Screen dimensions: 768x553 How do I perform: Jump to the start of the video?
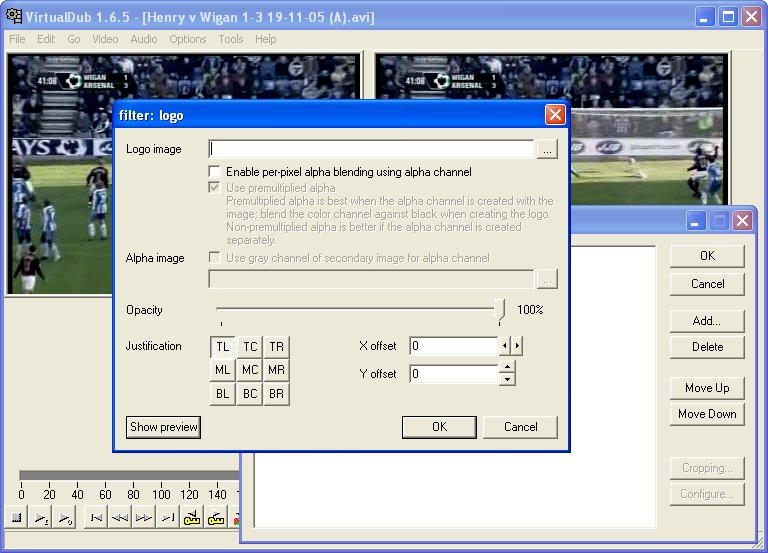(96, 517)
